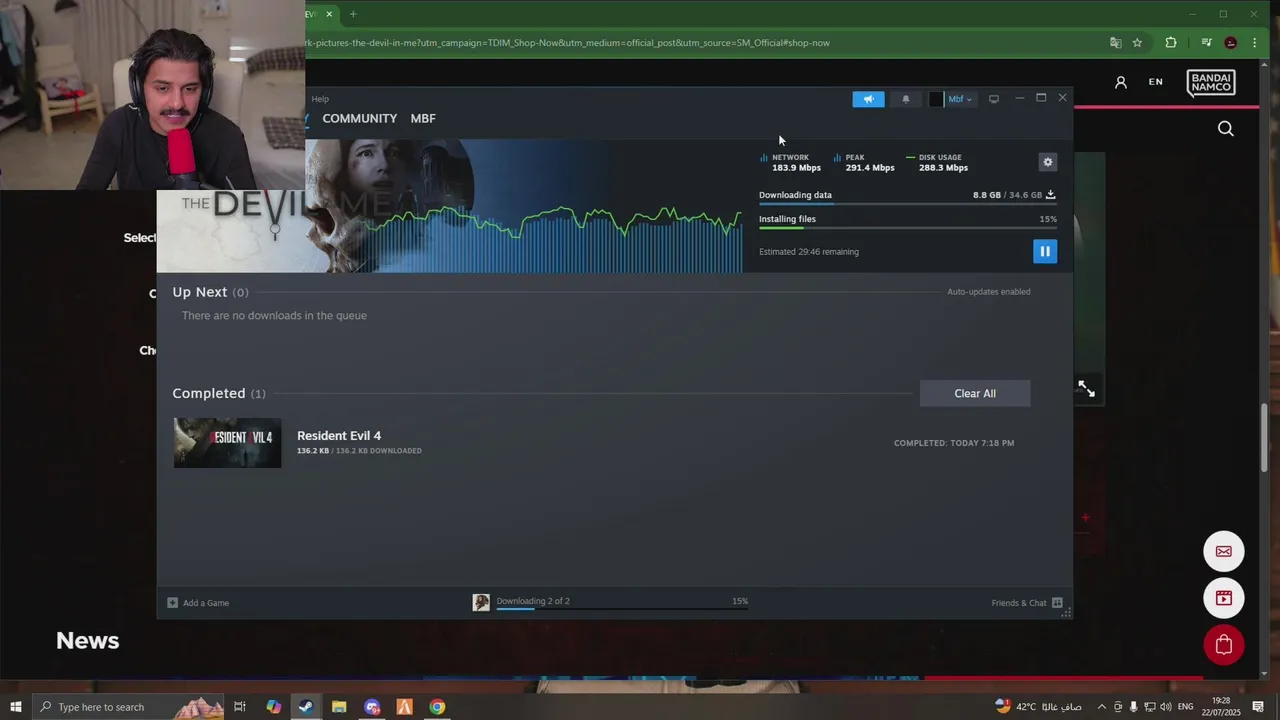Click the expand arrows icon on website
This screenshot has height=720, width=1280.
click(1086, 389)
